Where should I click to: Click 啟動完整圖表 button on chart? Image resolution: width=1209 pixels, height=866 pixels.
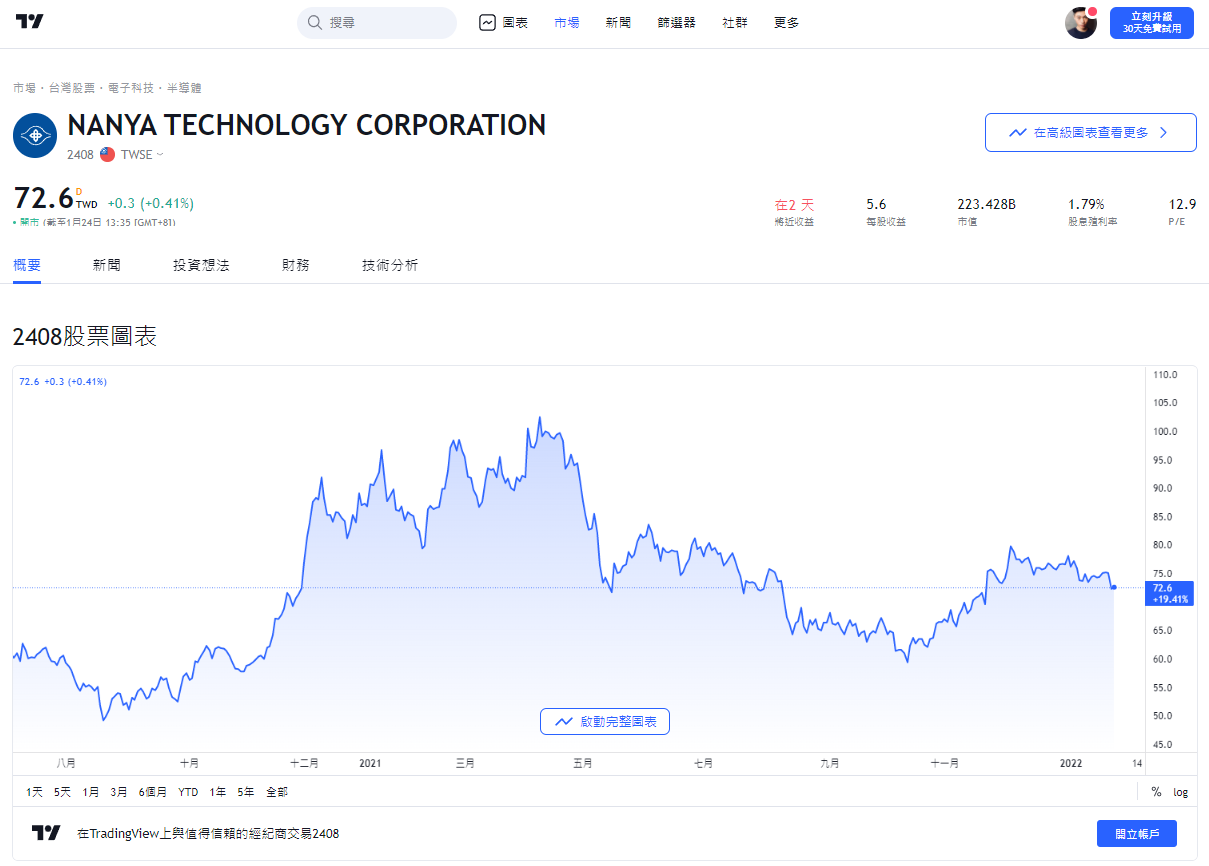coord(605,721)
